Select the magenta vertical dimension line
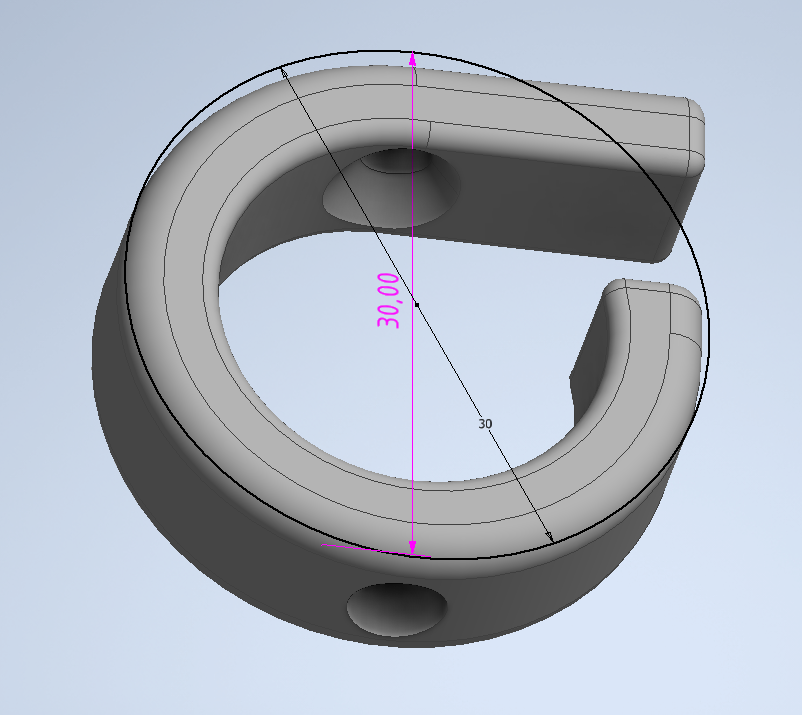The width and height of the screenshot is (802, 715). (412, 303)
